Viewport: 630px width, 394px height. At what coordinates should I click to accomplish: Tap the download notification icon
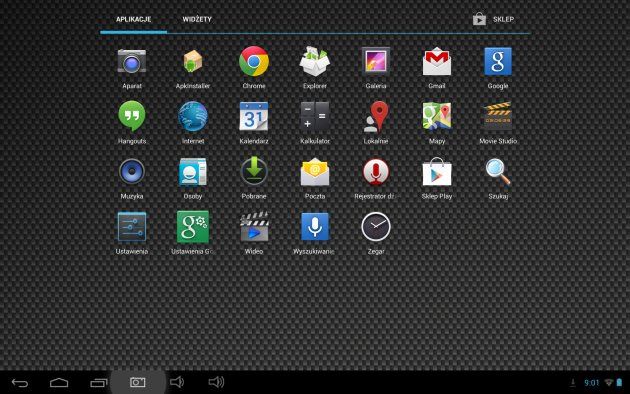(x=573, y=383)
